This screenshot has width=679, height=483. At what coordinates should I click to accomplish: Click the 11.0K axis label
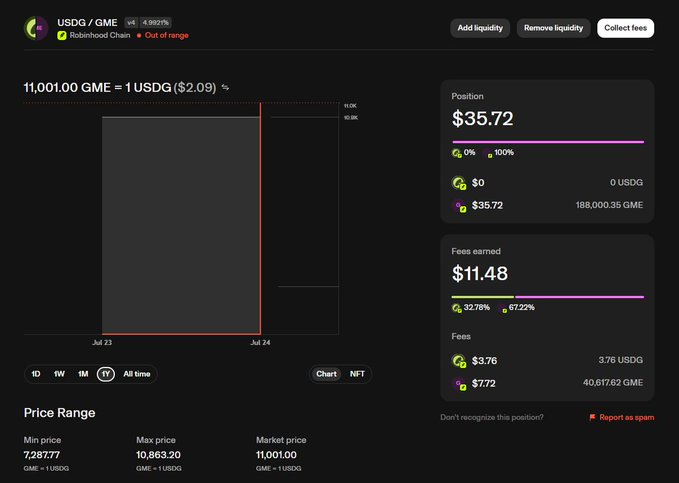click(x=350, y=106)
